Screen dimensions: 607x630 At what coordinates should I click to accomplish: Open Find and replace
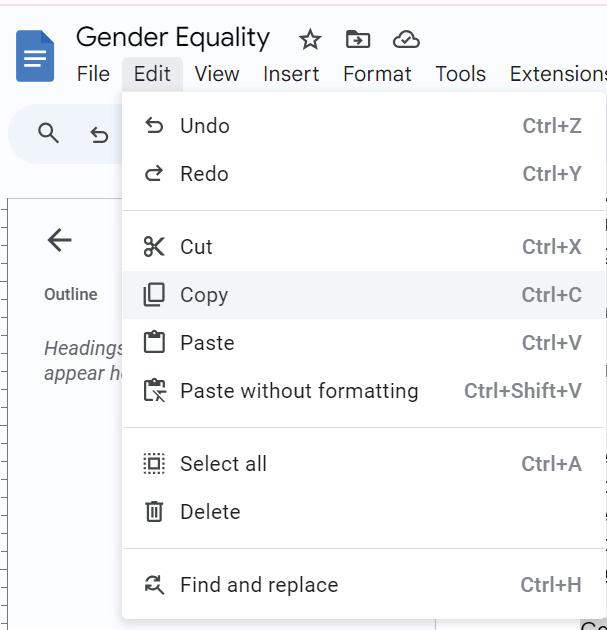click(x=259, y=585)
